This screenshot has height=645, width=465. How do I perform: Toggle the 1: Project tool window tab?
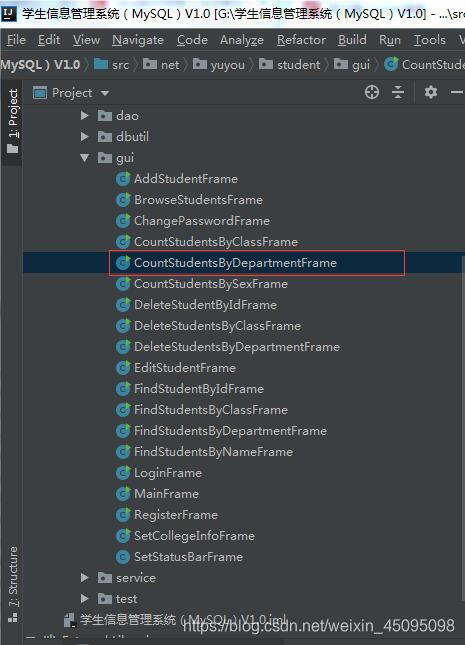(x=12, y=121)
